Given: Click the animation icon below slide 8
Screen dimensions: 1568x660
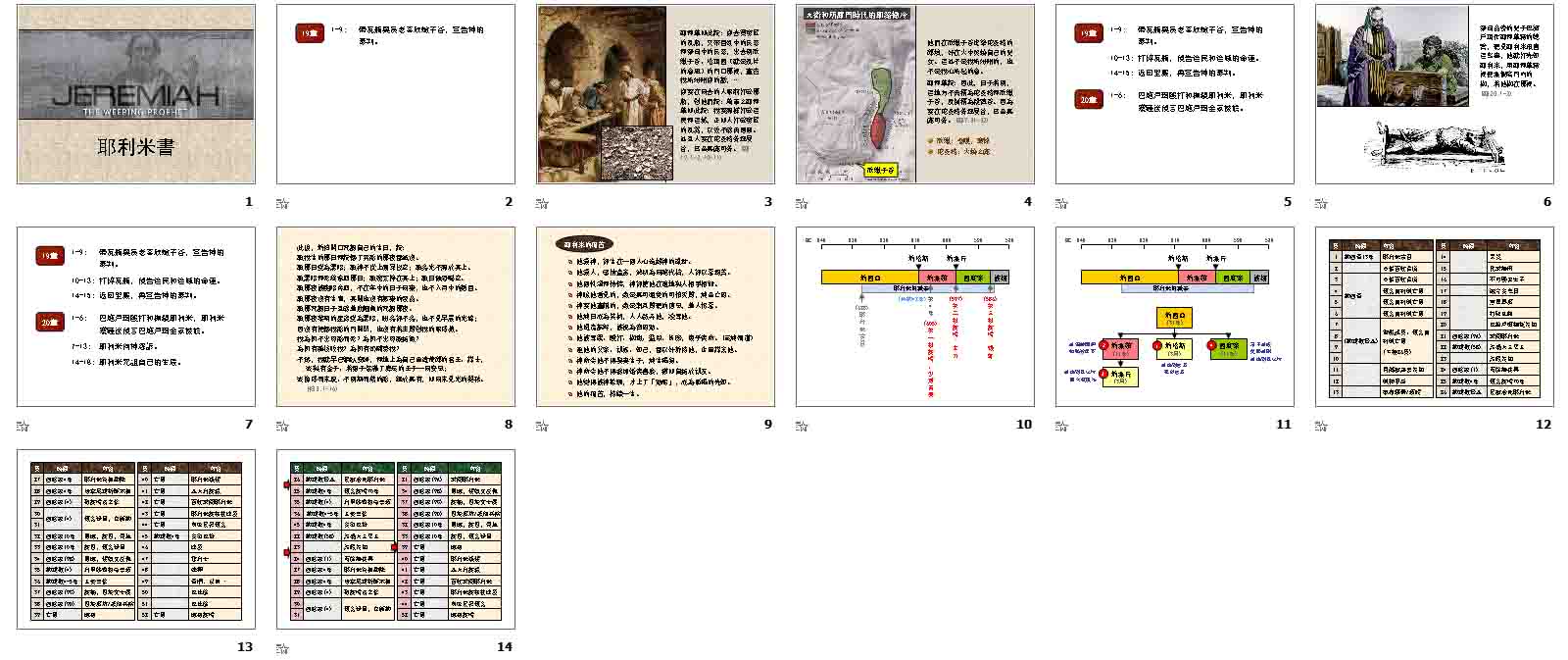Looking at the screenshot, I should 282,426.
